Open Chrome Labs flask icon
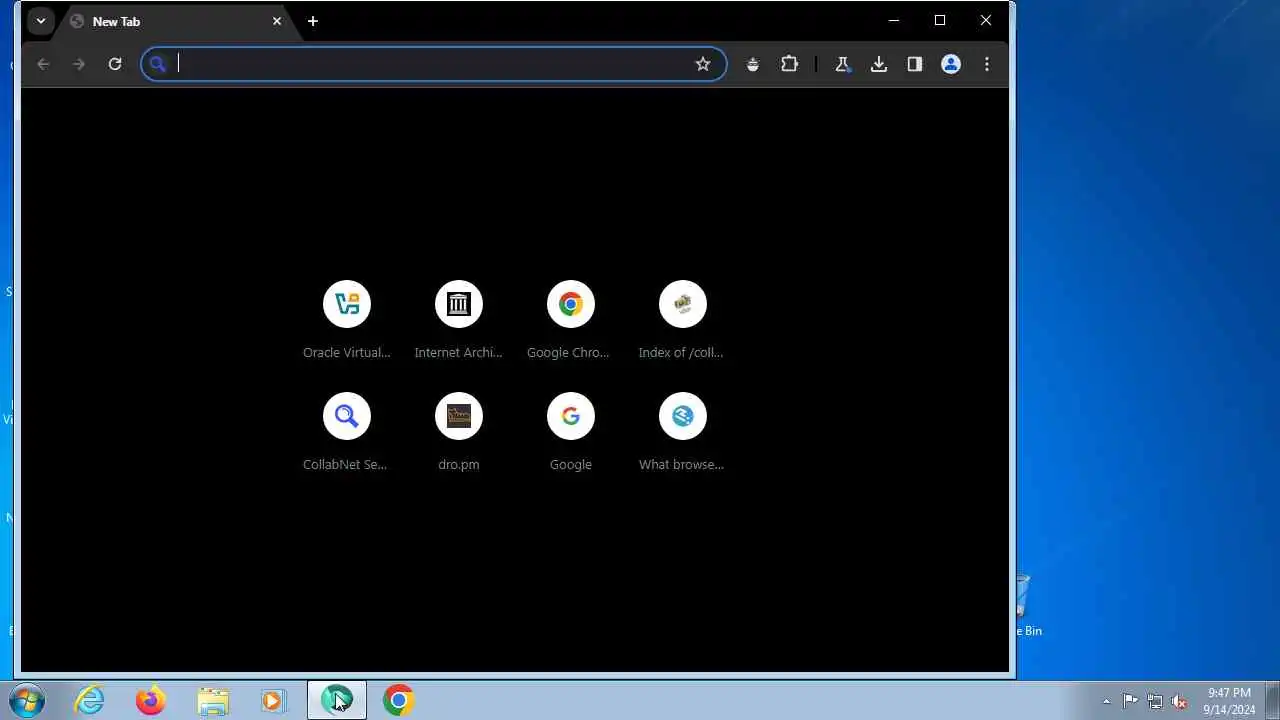This screenshot has width=1280, height=720. 843,64
